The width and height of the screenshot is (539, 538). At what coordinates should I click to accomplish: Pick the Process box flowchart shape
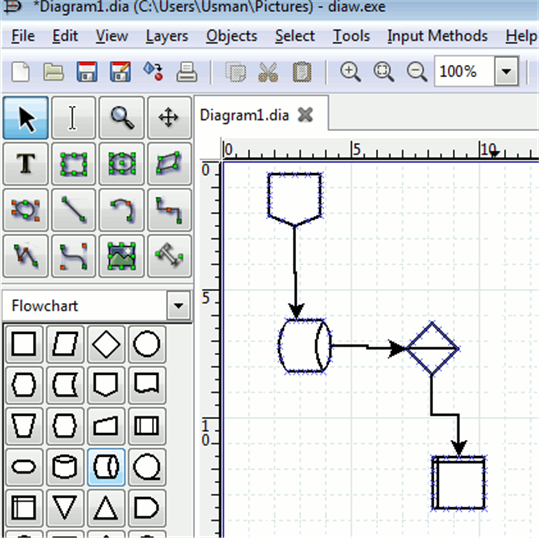coord(24,344)
